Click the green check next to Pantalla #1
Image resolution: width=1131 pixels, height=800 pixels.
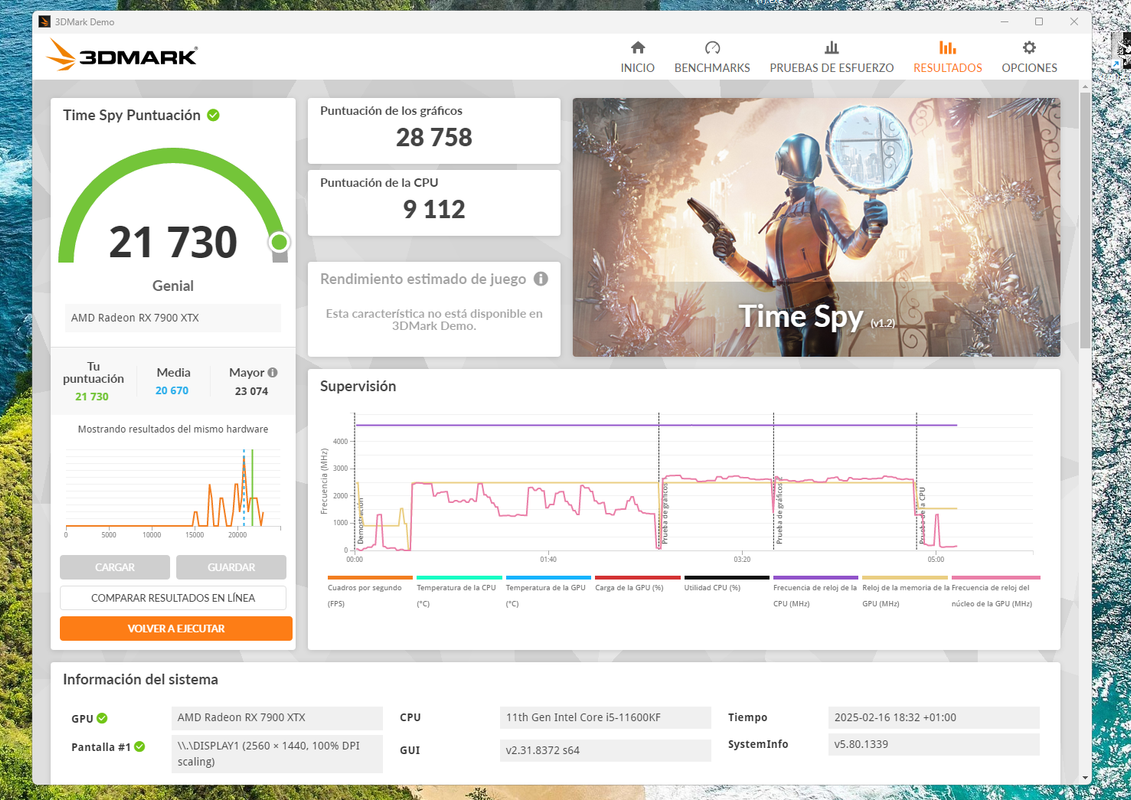(x=139, y=747)
